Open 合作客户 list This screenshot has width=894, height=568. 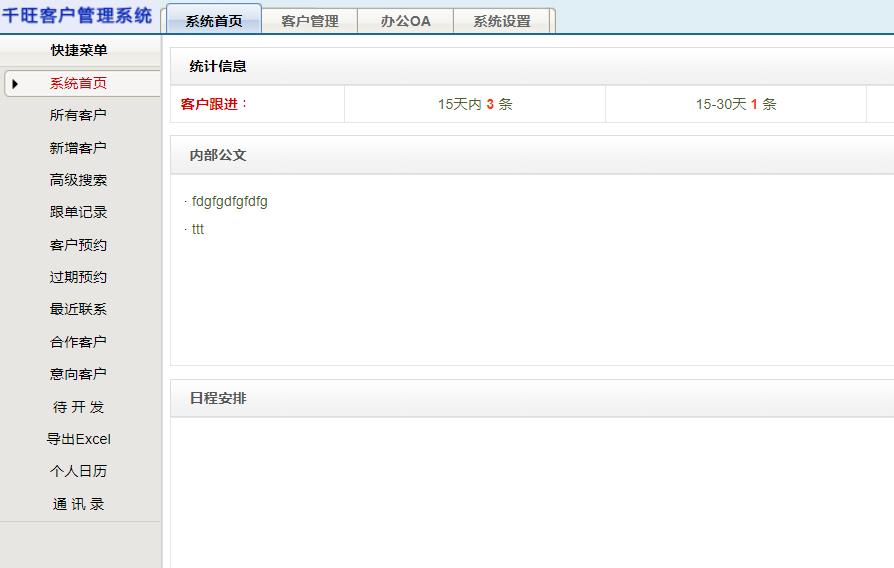pos(78,342)
